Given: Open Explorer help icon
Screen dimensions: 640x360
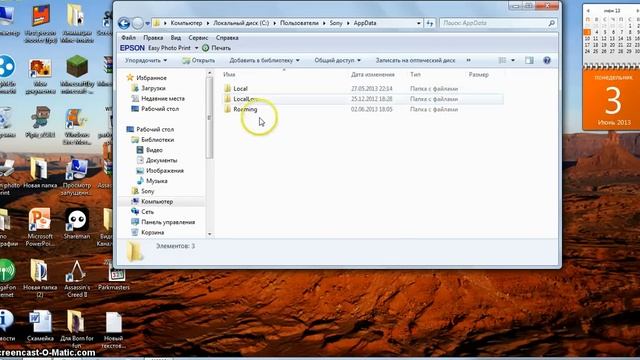Looking at the screenshot, I should pos(547,60).
